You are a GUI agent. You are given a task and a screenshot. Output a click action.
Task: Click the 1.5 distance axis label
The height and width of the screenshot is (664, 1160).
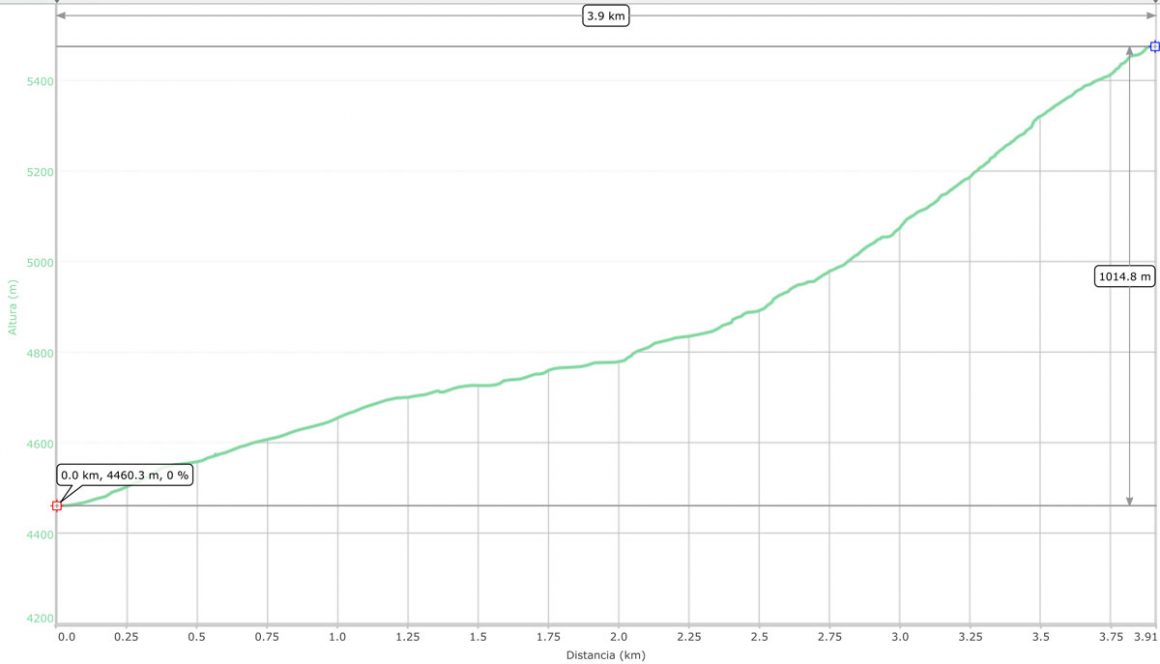[x=478, y=637]
